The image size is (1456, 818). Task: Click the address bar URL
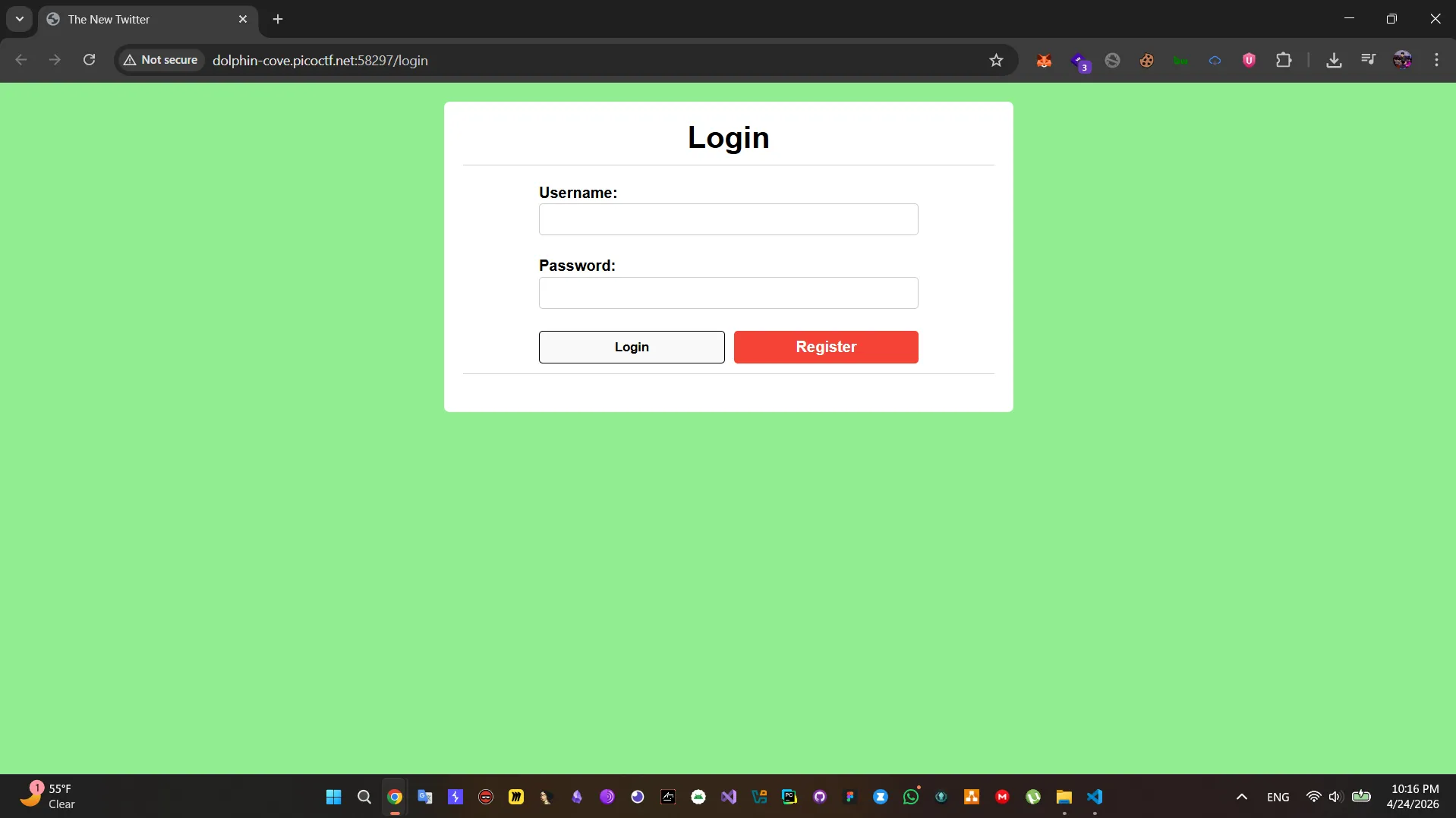(320, 60)
